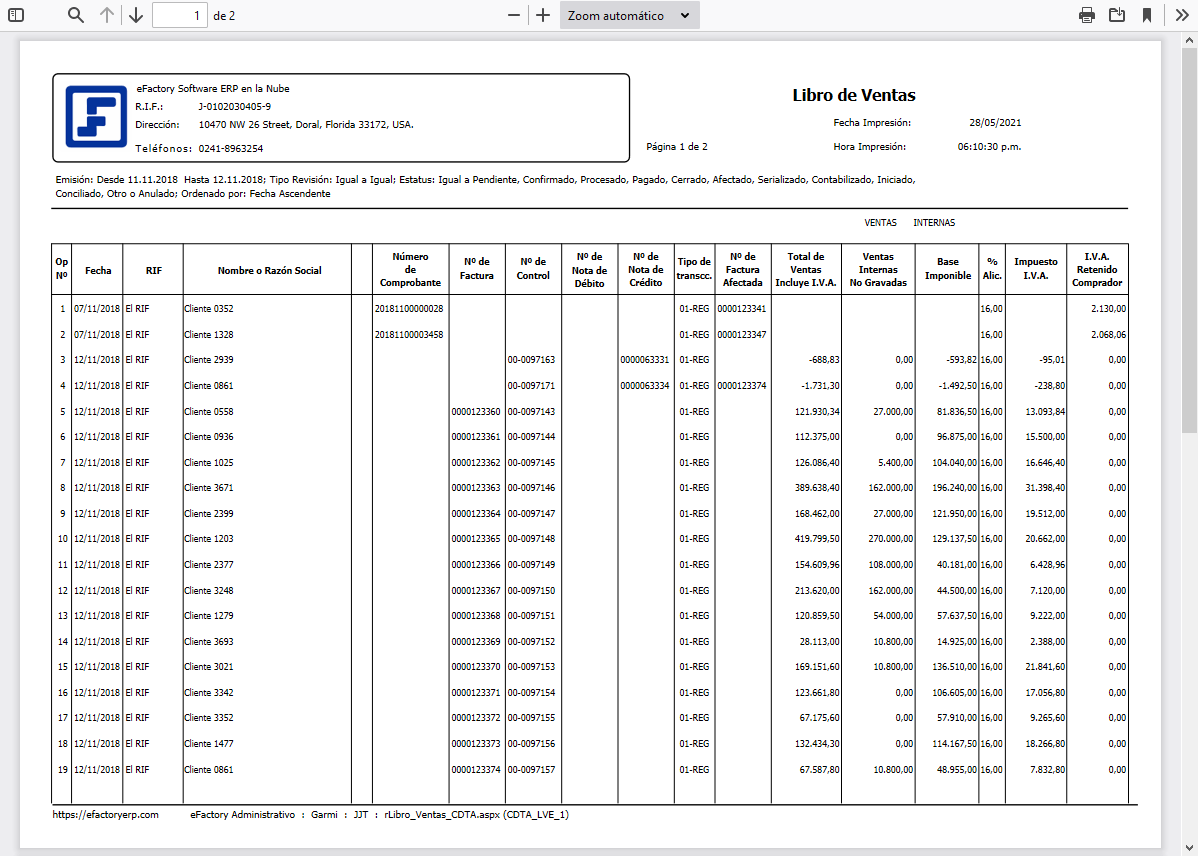Bookmark the current view
This screenshot has width=1198, height=856.
[1148, 15]
